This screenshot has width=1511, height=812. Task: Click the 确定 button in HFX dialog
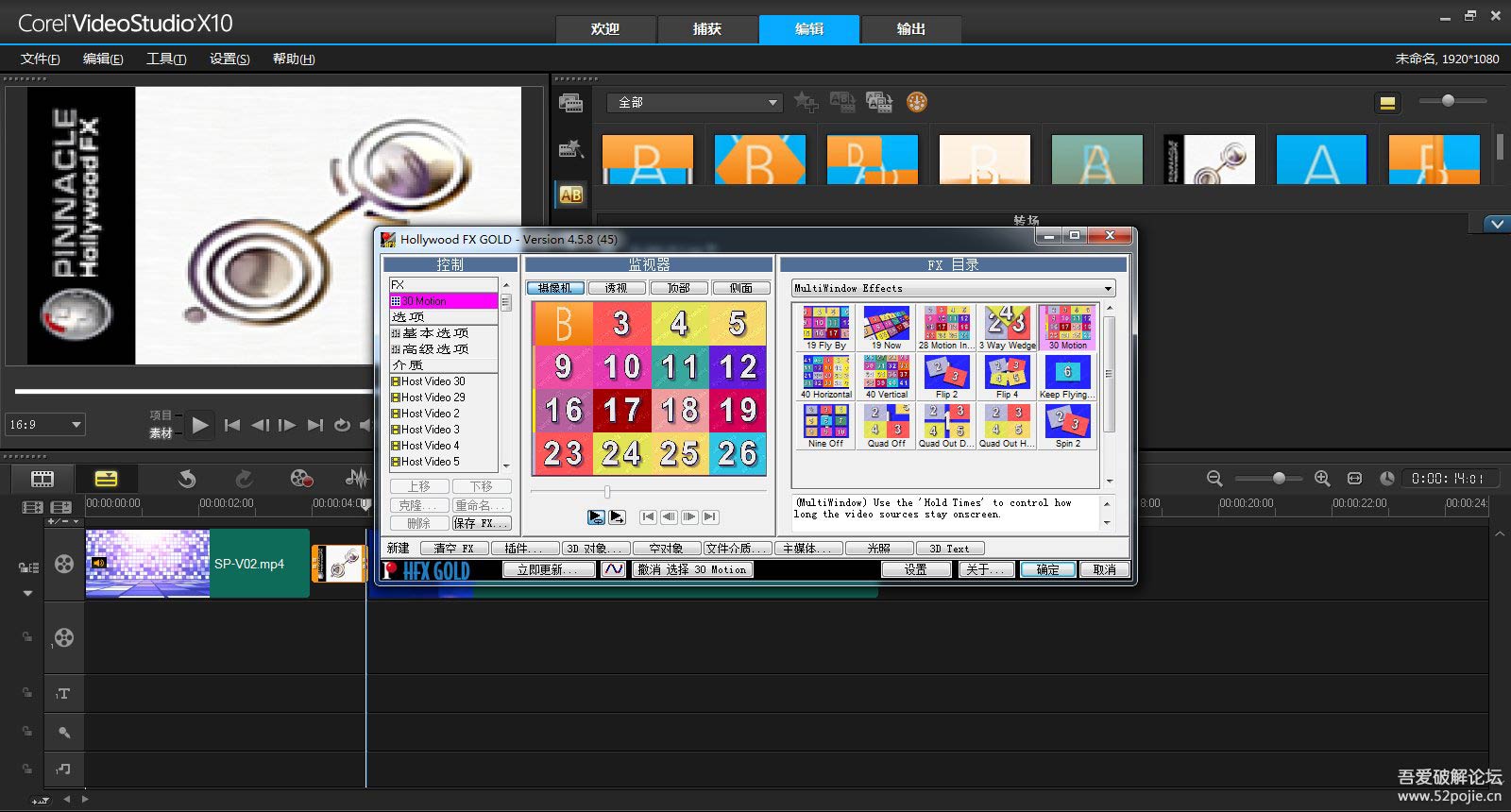1047,569
